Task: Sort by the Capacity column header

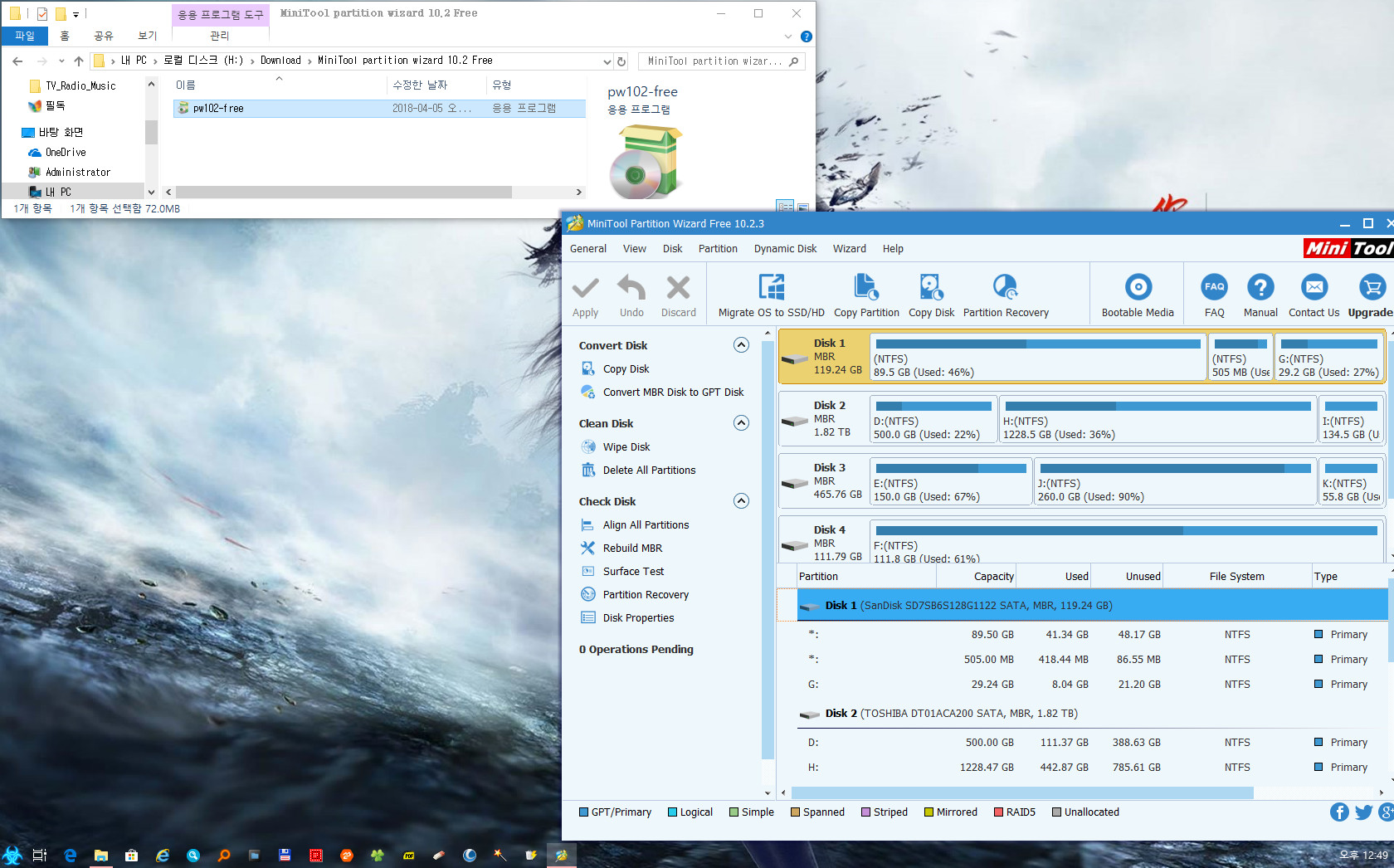Action: click(976, 577)
